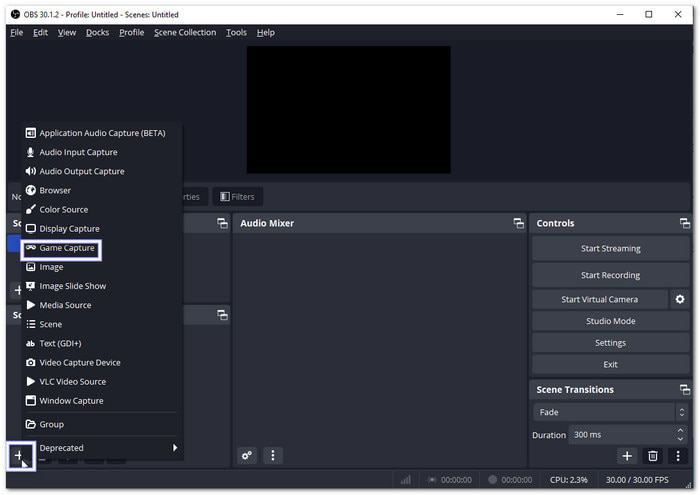Image resolution: width=700 pixels, height=495 pixels.
Task: Undock the Scenes panel
Action: [222, 223]
